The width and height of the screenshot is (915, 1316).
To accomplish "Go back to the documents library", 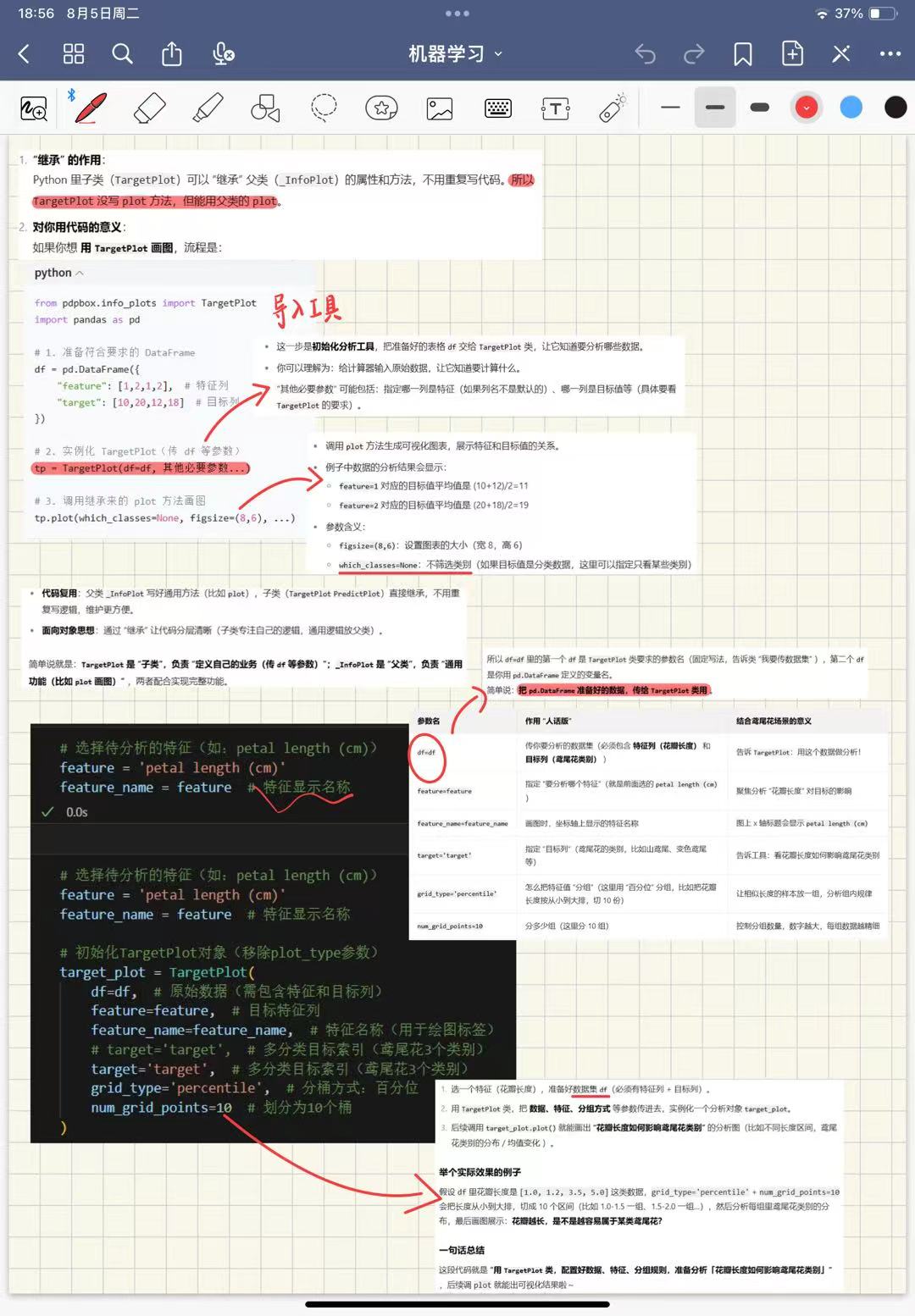I will 24,54.
